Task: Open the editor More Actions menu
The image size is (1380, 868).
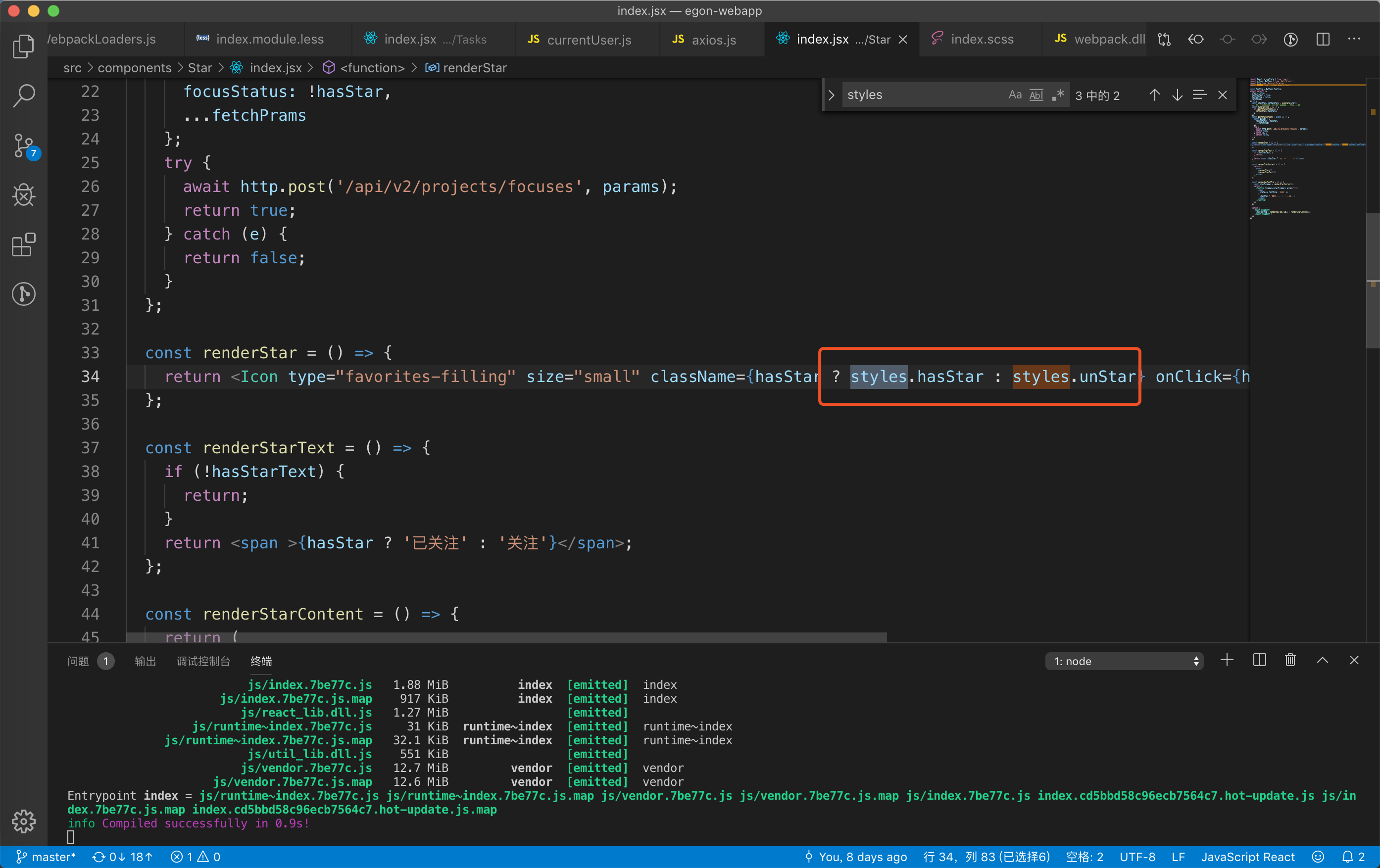Action: tap(1355, 39)
